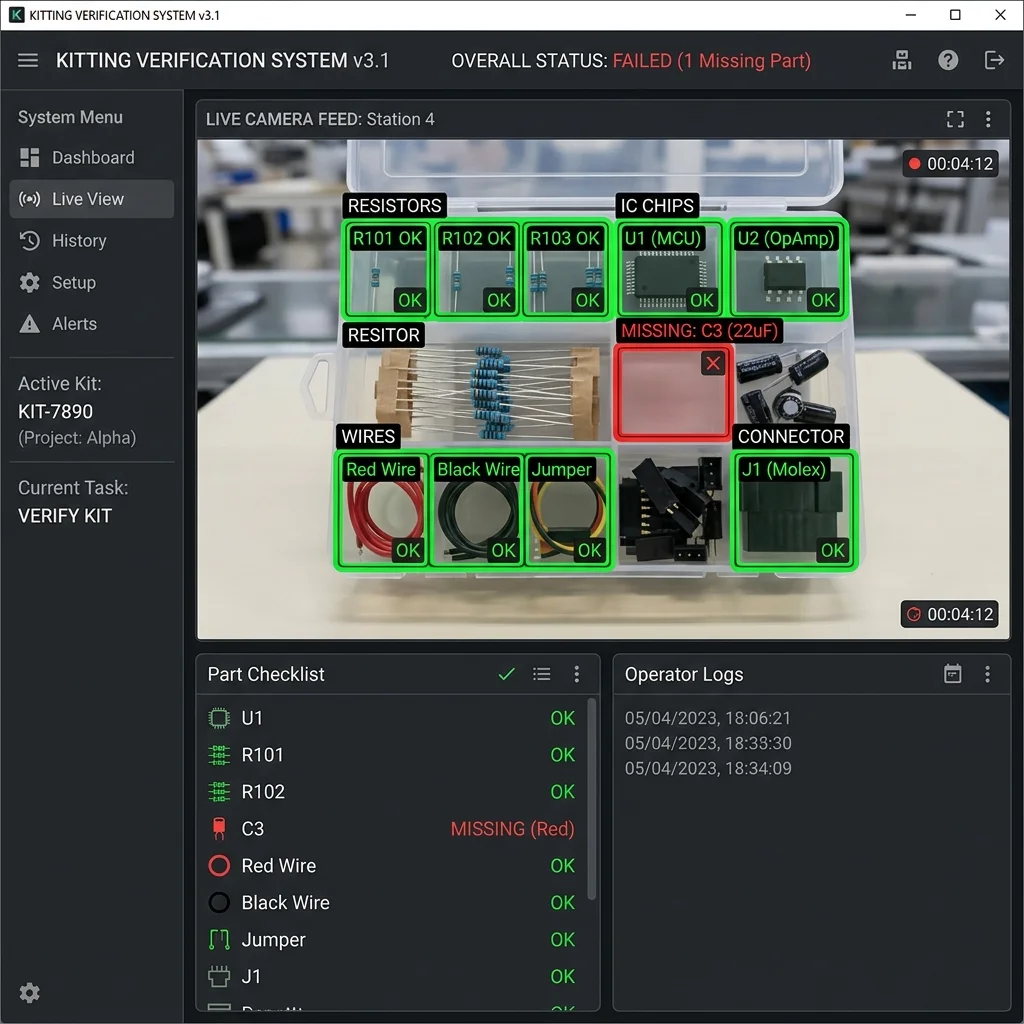Toggle Part Checklist list view icon
1024x1024 pixels.
[541, 674]
